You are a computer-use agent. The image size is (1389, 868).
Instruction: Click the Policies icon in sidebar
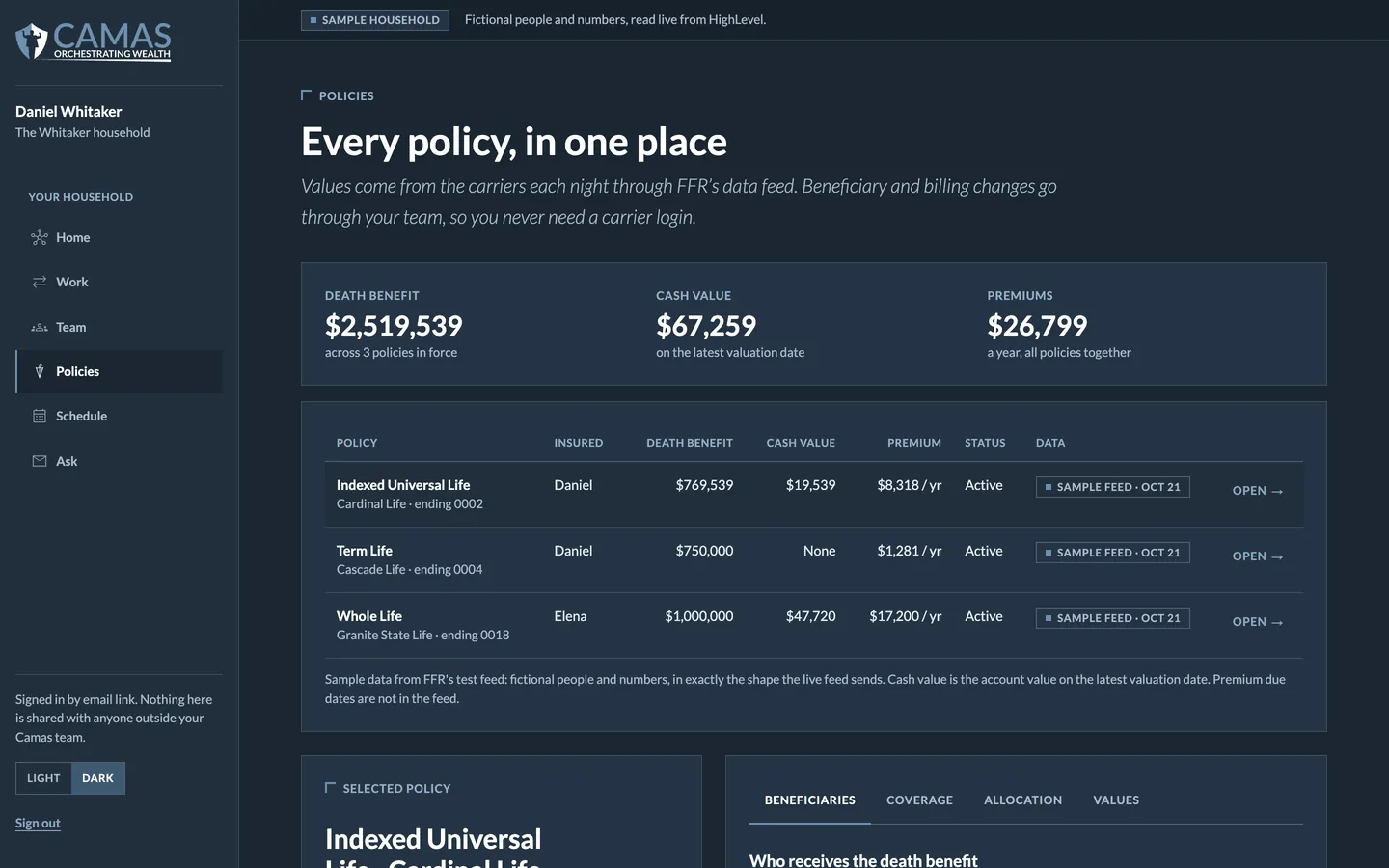point(40,371)
